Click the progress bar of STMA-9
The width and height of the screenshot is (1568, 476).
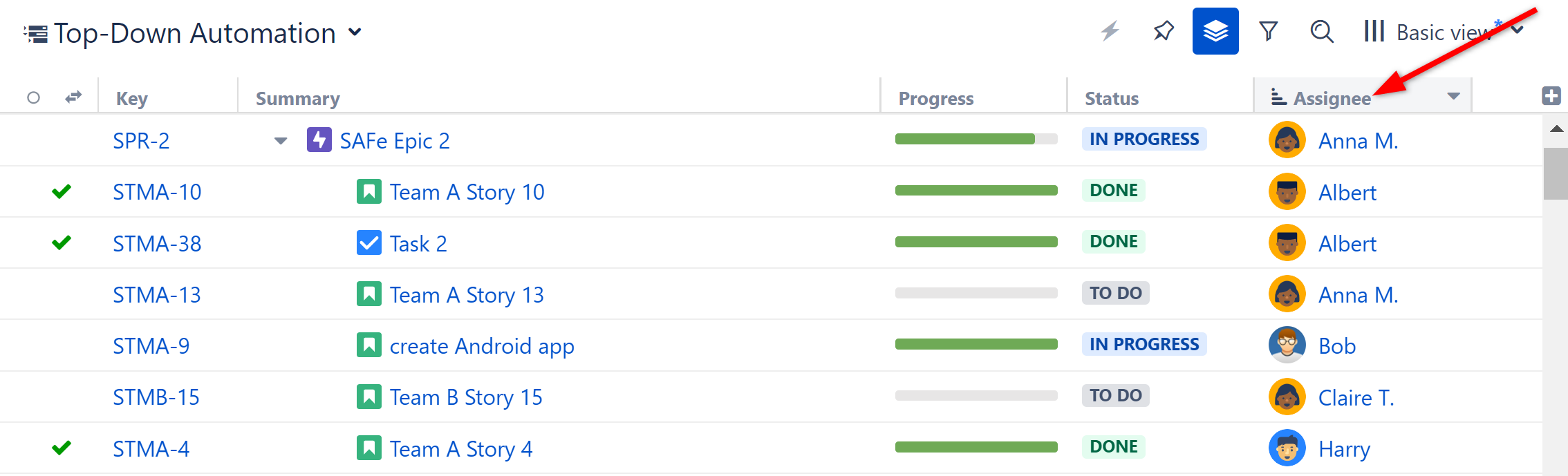click(x=976, y=343)
